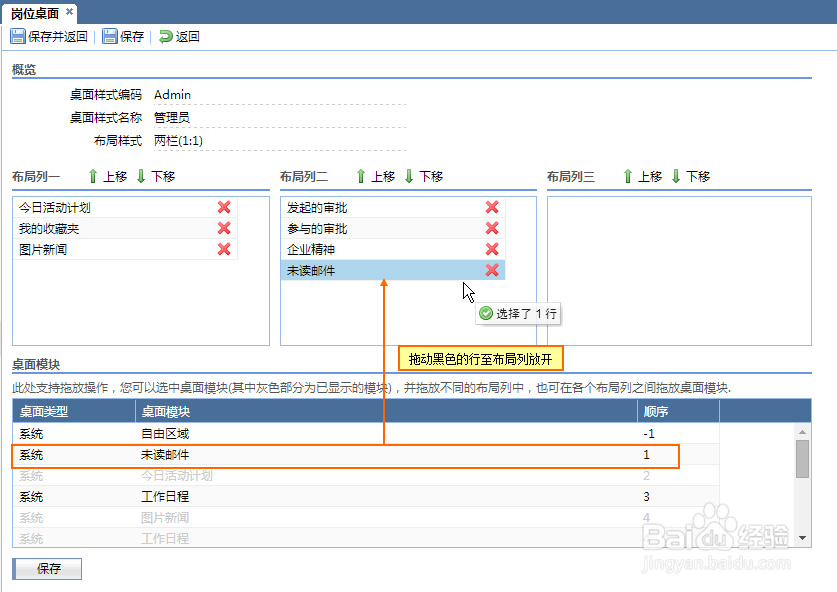The width and height of the screenshot is (837, 592).
Task: Remove 今日活动计划 with its red X
Action: [x=224, y=207]
